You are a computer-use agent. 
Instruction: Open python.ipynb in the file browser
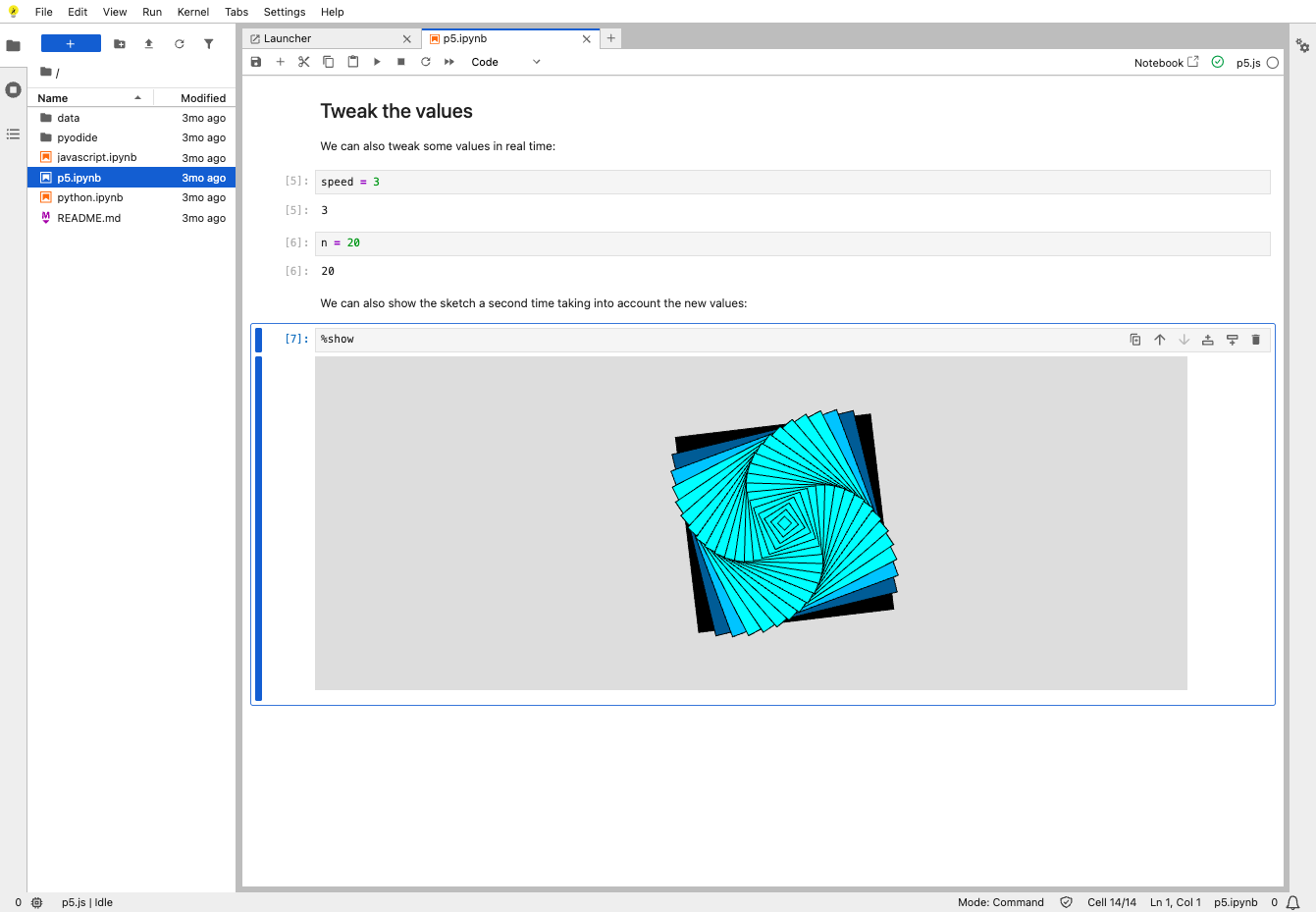(x=90, y=197)
